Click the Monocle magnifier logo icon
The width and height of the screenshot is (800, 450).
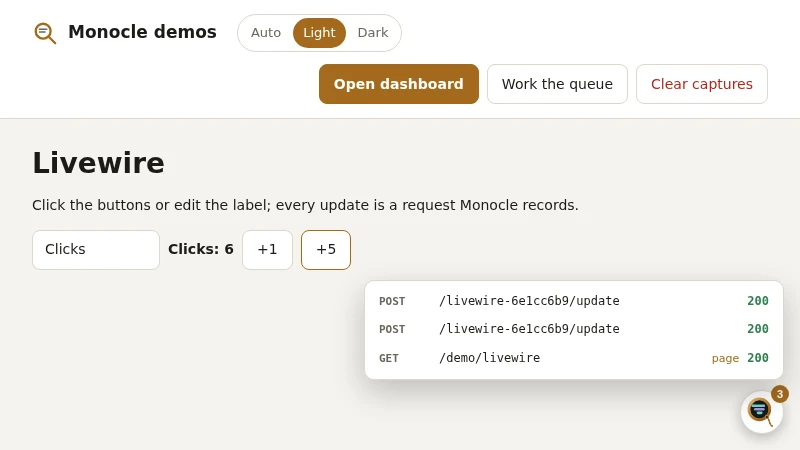(45, 33)
